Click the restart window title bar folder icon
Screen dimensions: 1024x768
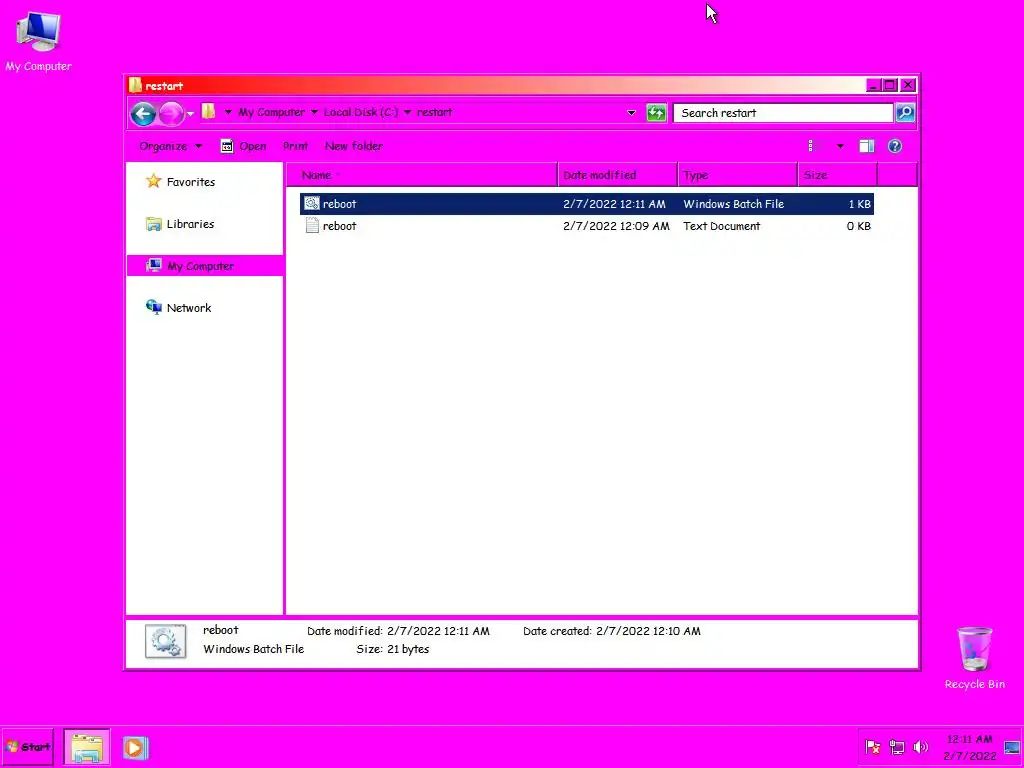coord(135,85)
